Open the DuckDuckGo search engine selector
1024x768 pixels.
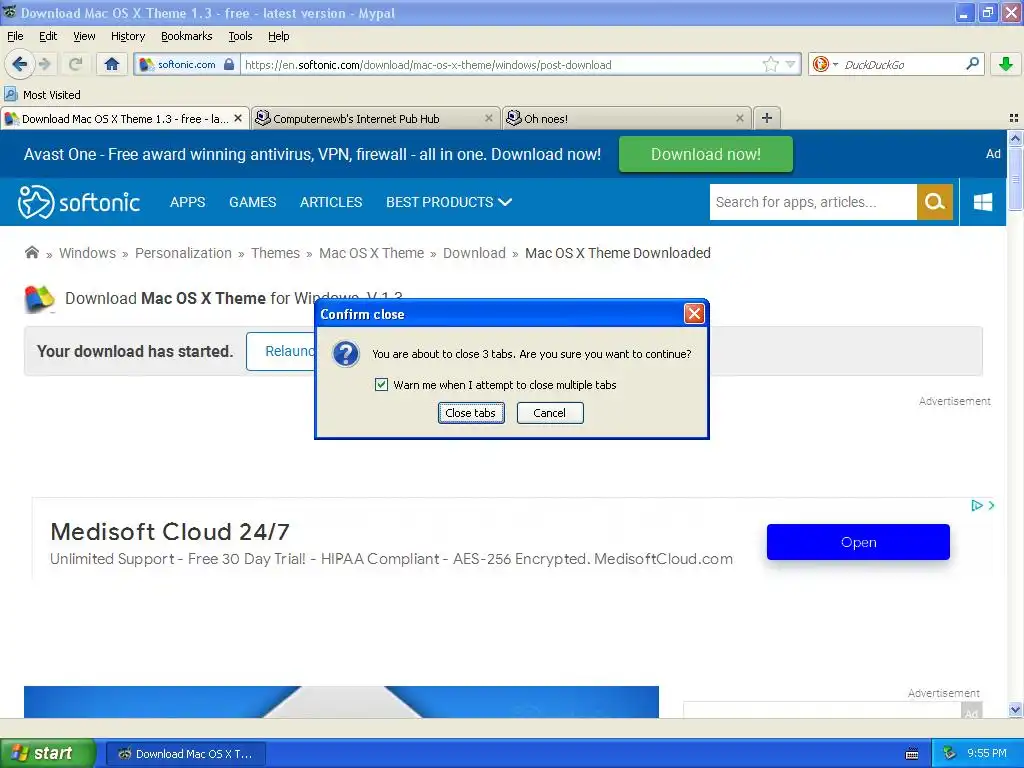pyautogui.click(x=825, y=64)
